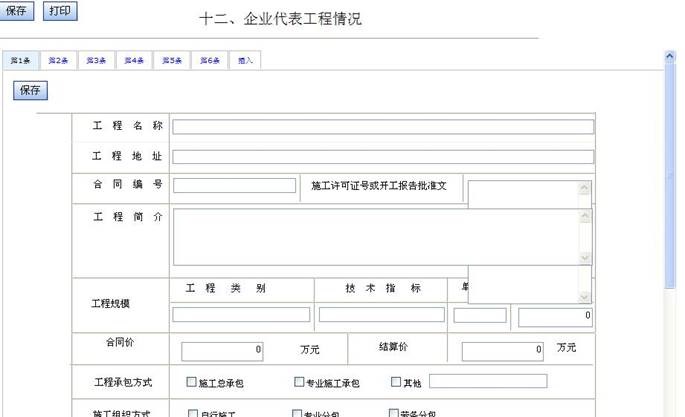Click into the 工程地址 text field
The width and height of the screenshot is (685, 417).
(x=383, y=157)
